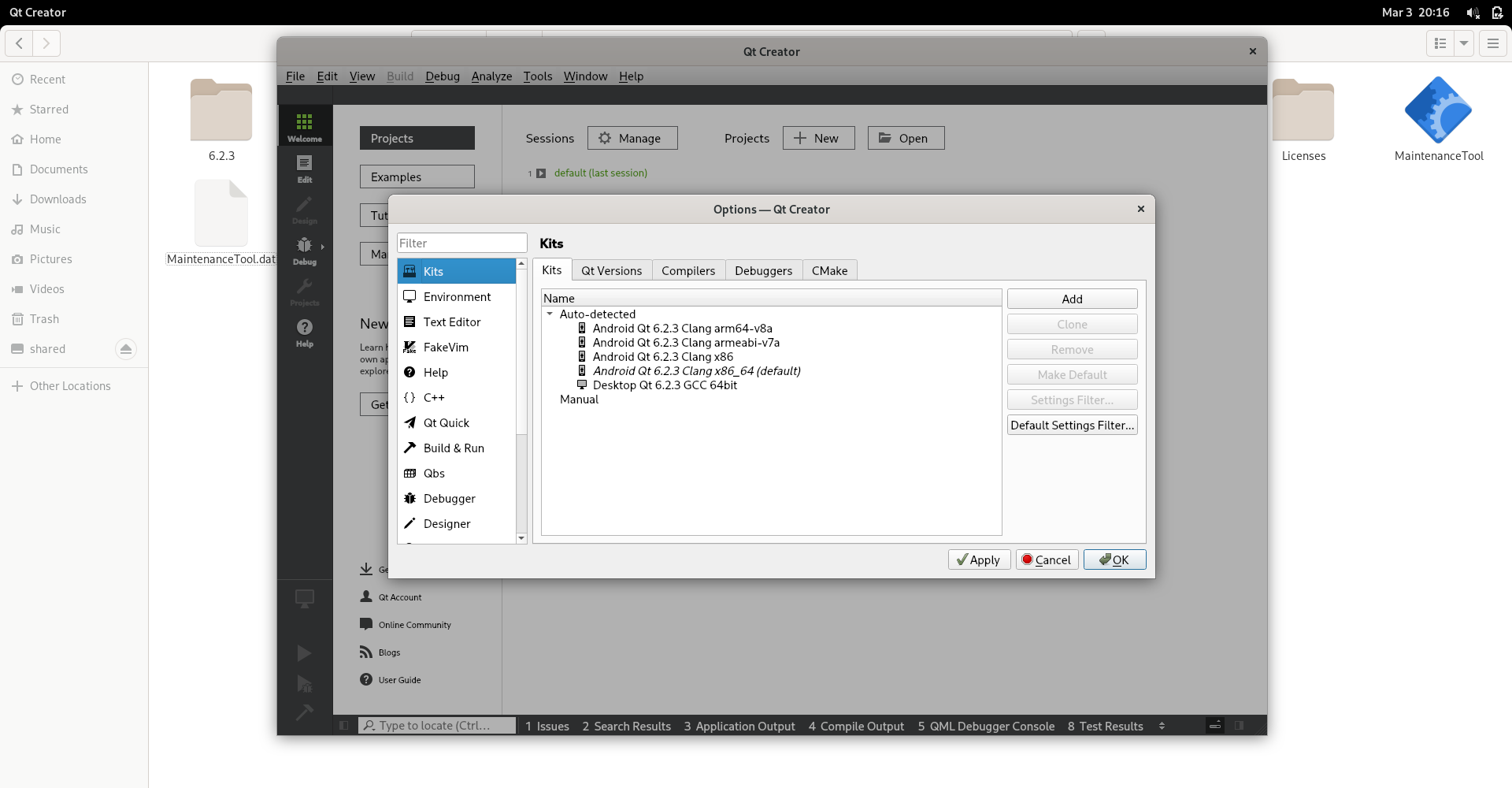Click Manage sessions button
The height and width of the screenshot is (788, 1512).
click(x=632, y=138)
